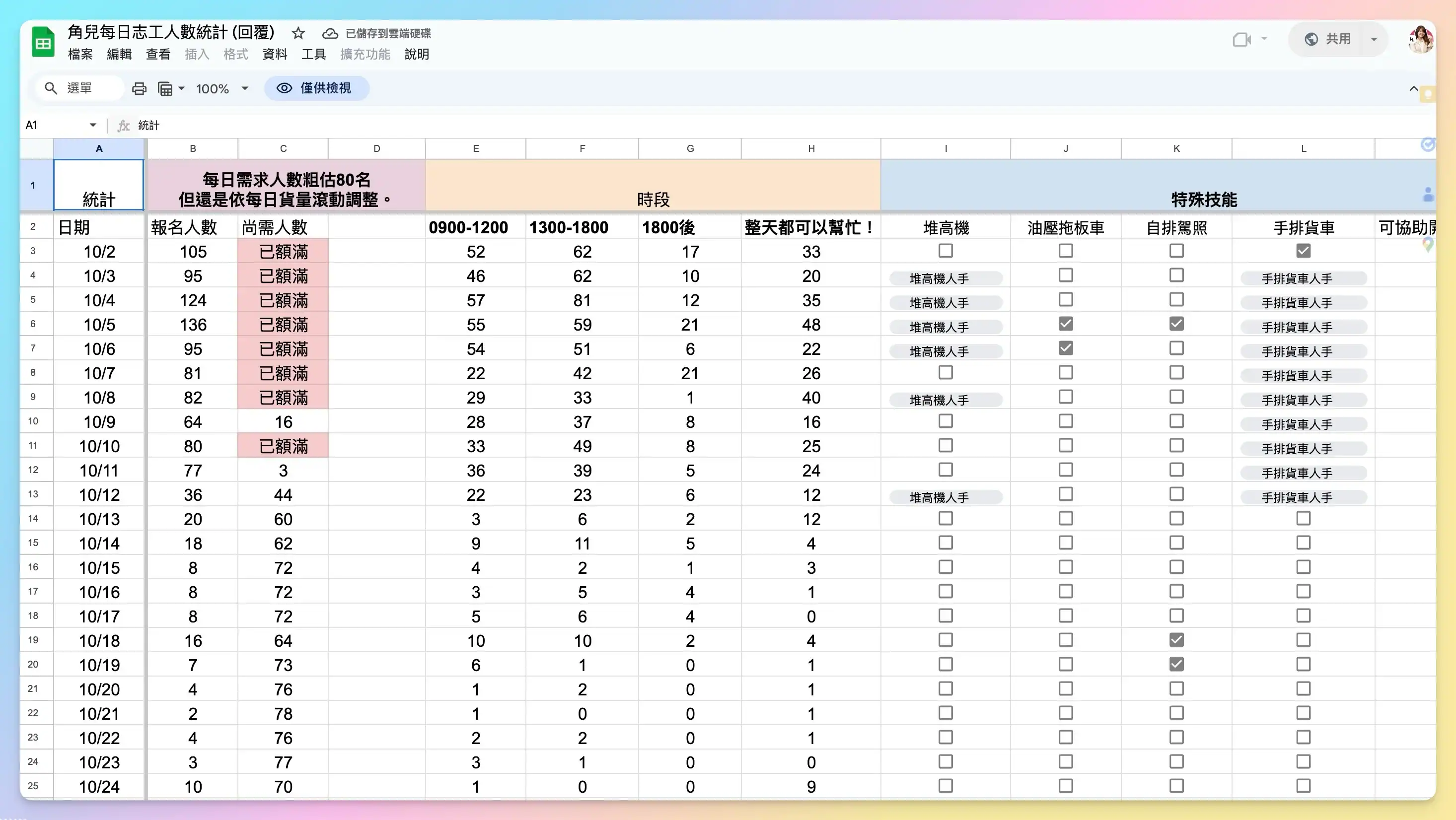This screenshot has height=820, width=1456.
Task: Click the 選單 search menus field
Action: (79, 89)
